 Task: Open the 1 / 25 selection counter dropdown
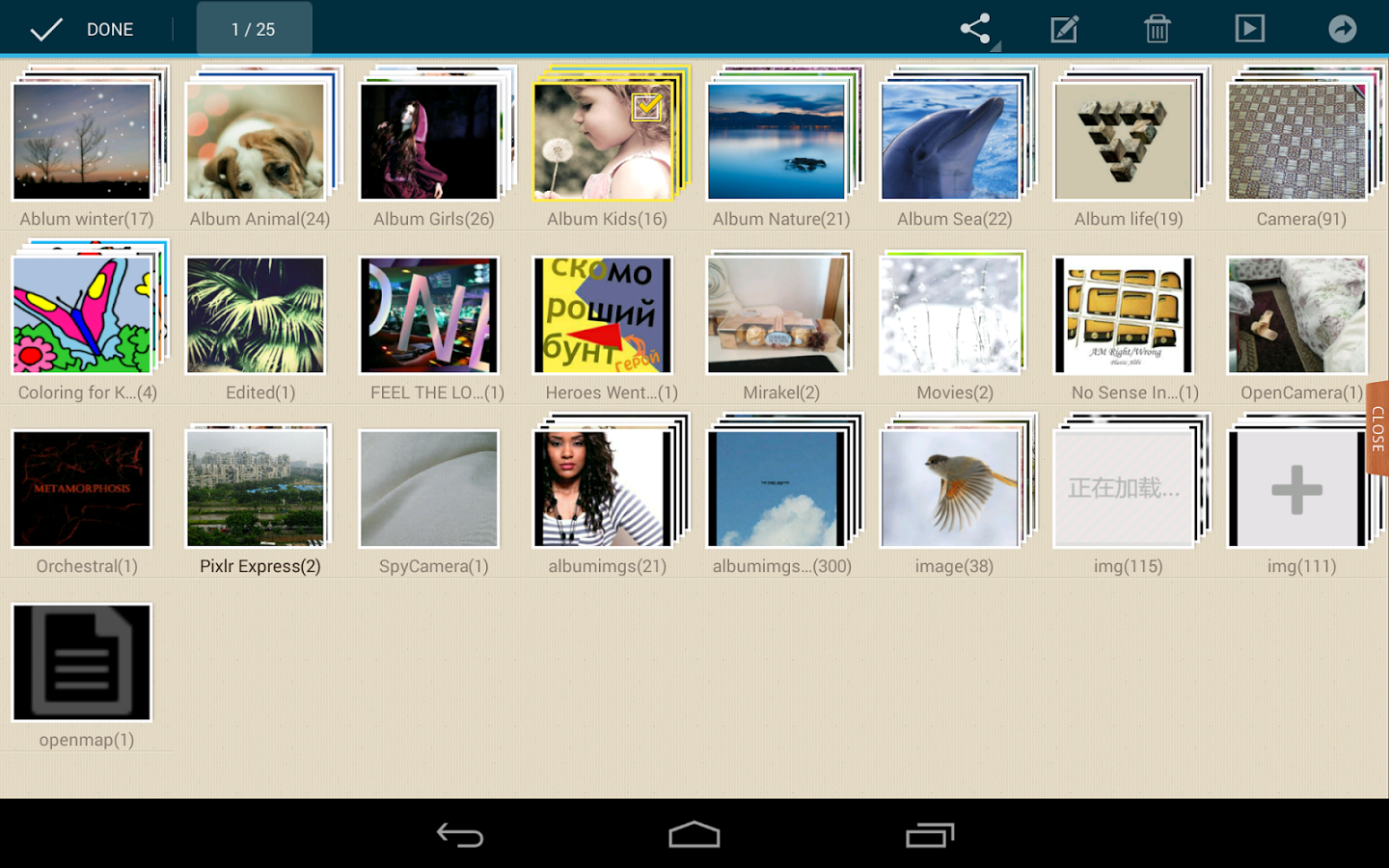254,29
